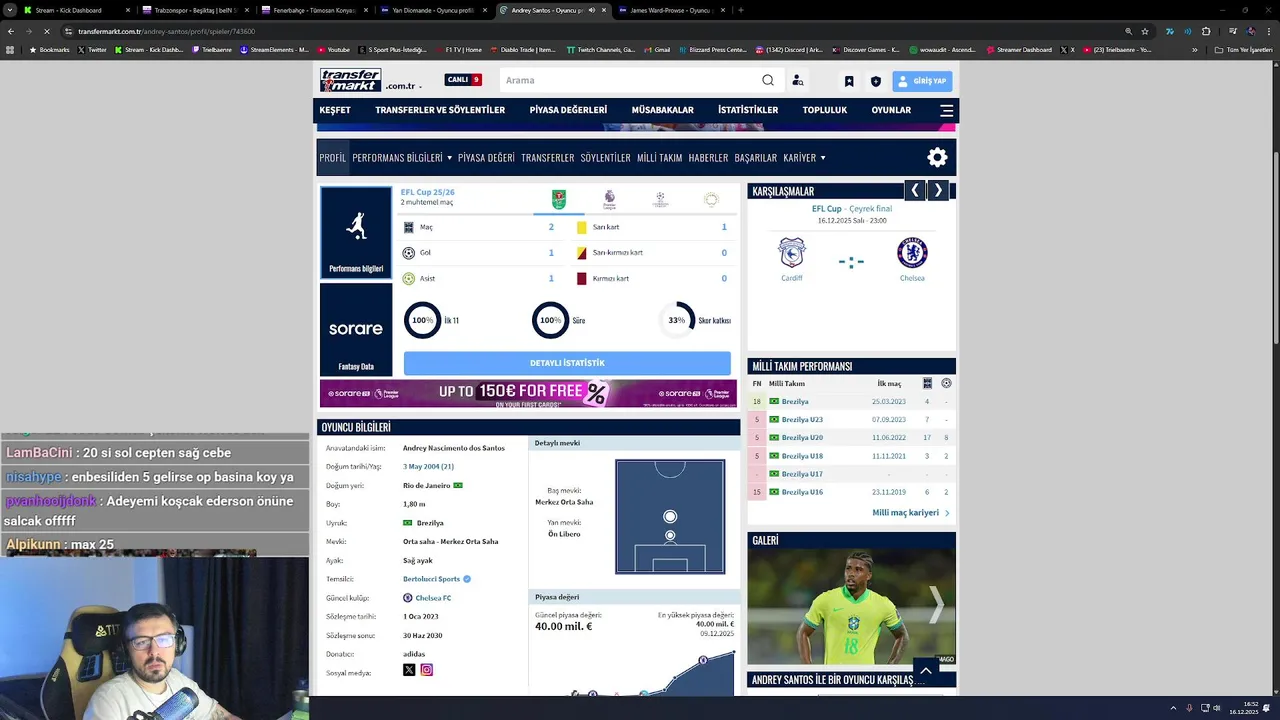Image resolution: width=1280 pixels, height=720 pixels.
Task: Open the Sorare Fantasy Data tile
Action: 356,330
